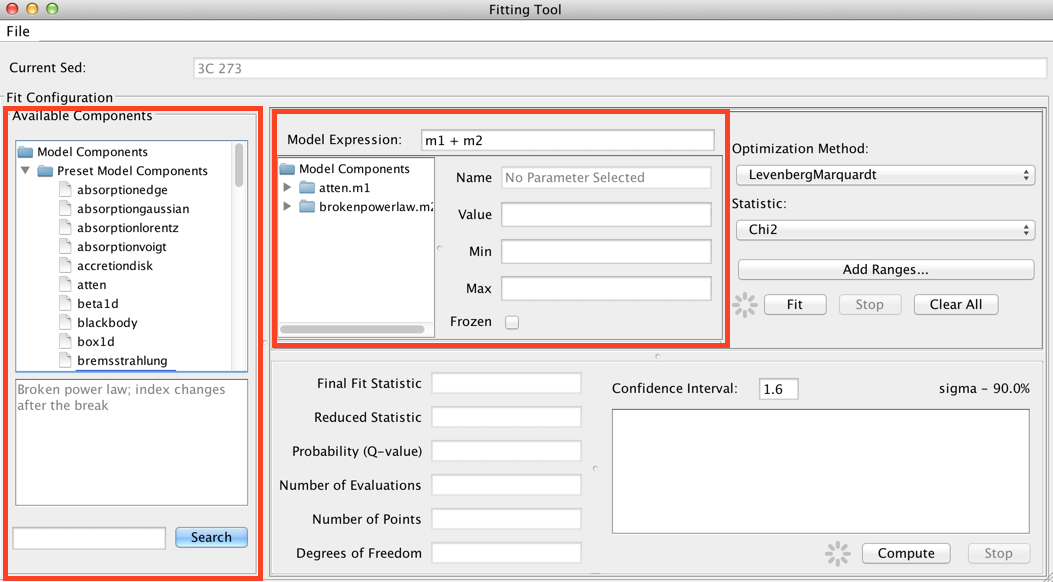
Task: Open the File menu
Action: coord(18,32)
